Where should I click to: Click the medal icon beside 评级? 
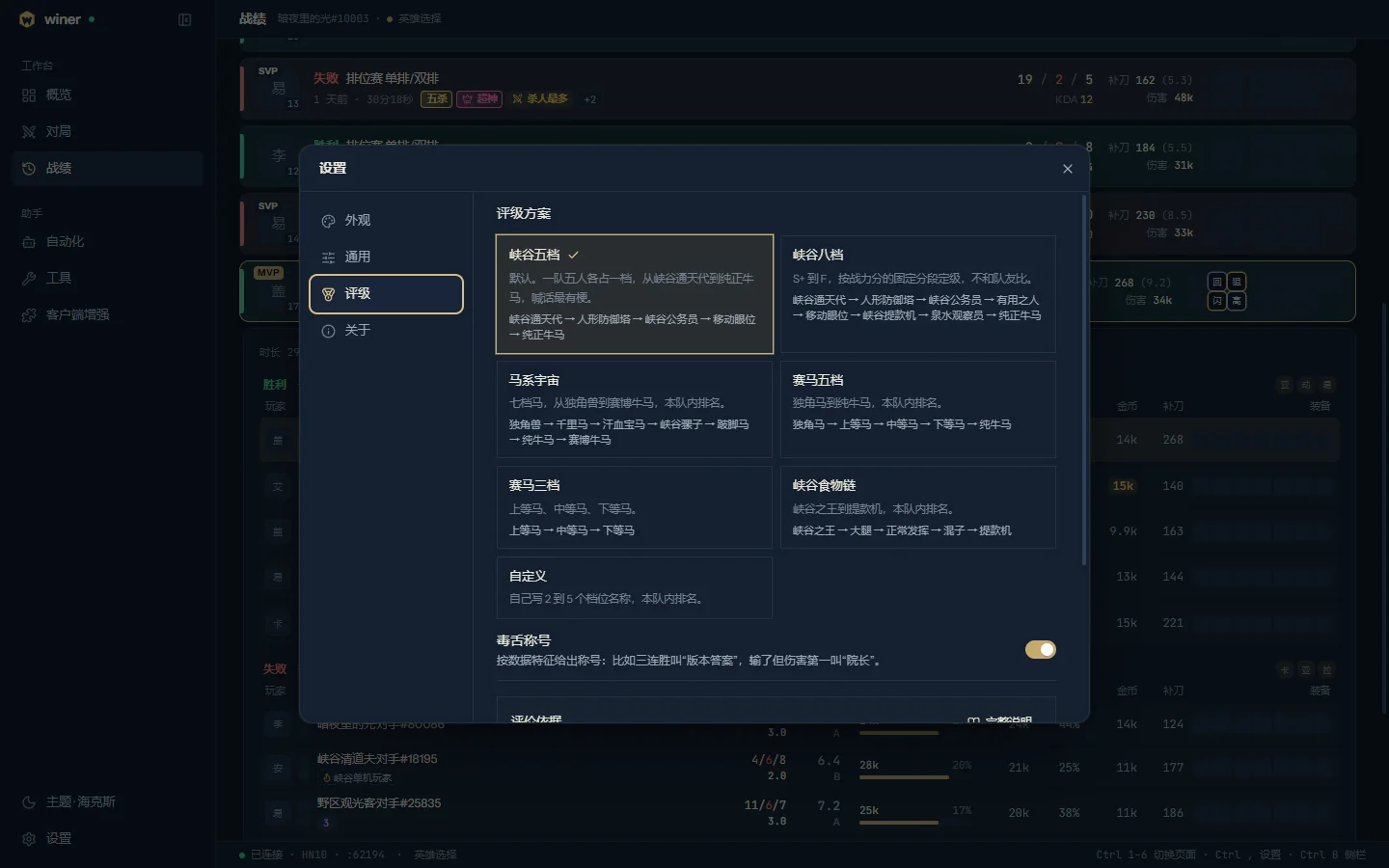point(328,294)
